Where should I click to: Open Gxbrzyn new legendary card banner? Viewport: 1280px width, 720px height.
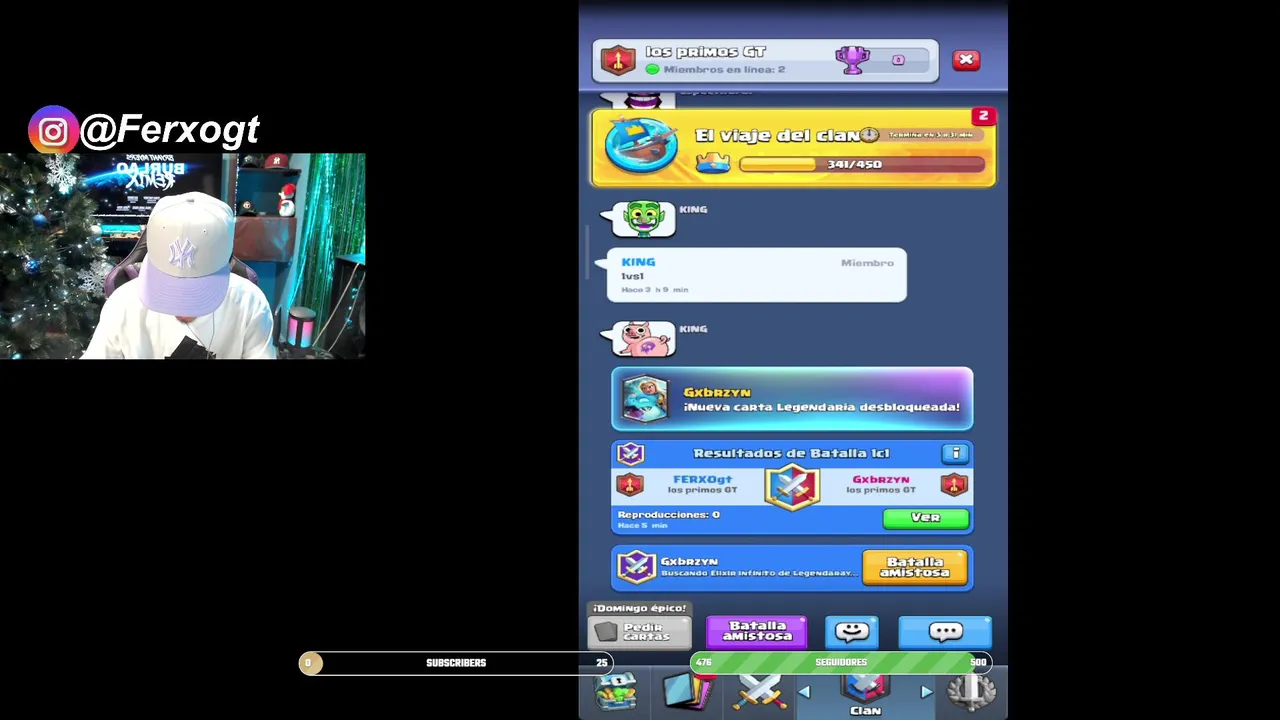792,399
